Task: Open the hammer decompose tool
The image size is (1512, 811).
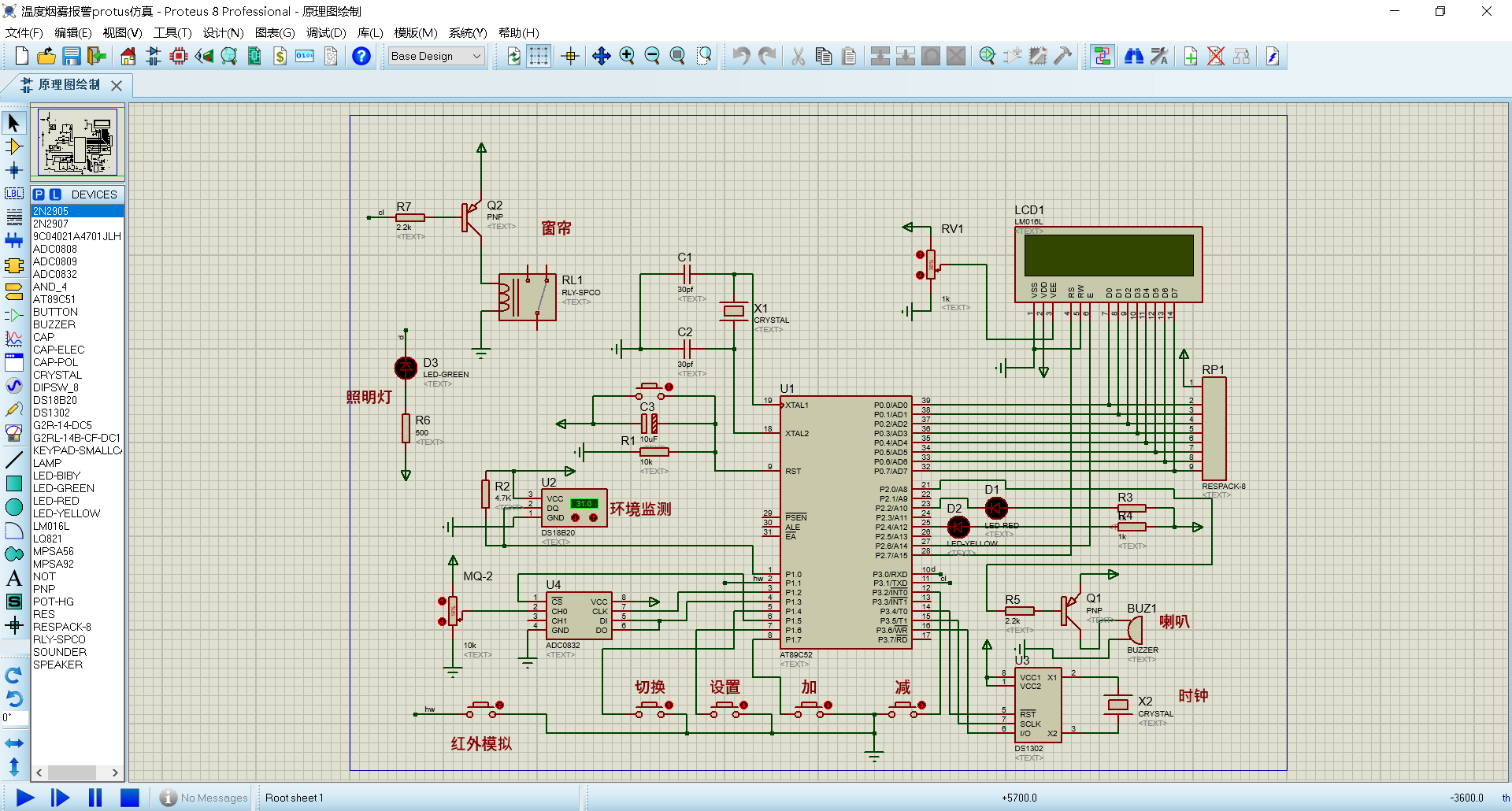Action: (x=1063, y=56)
